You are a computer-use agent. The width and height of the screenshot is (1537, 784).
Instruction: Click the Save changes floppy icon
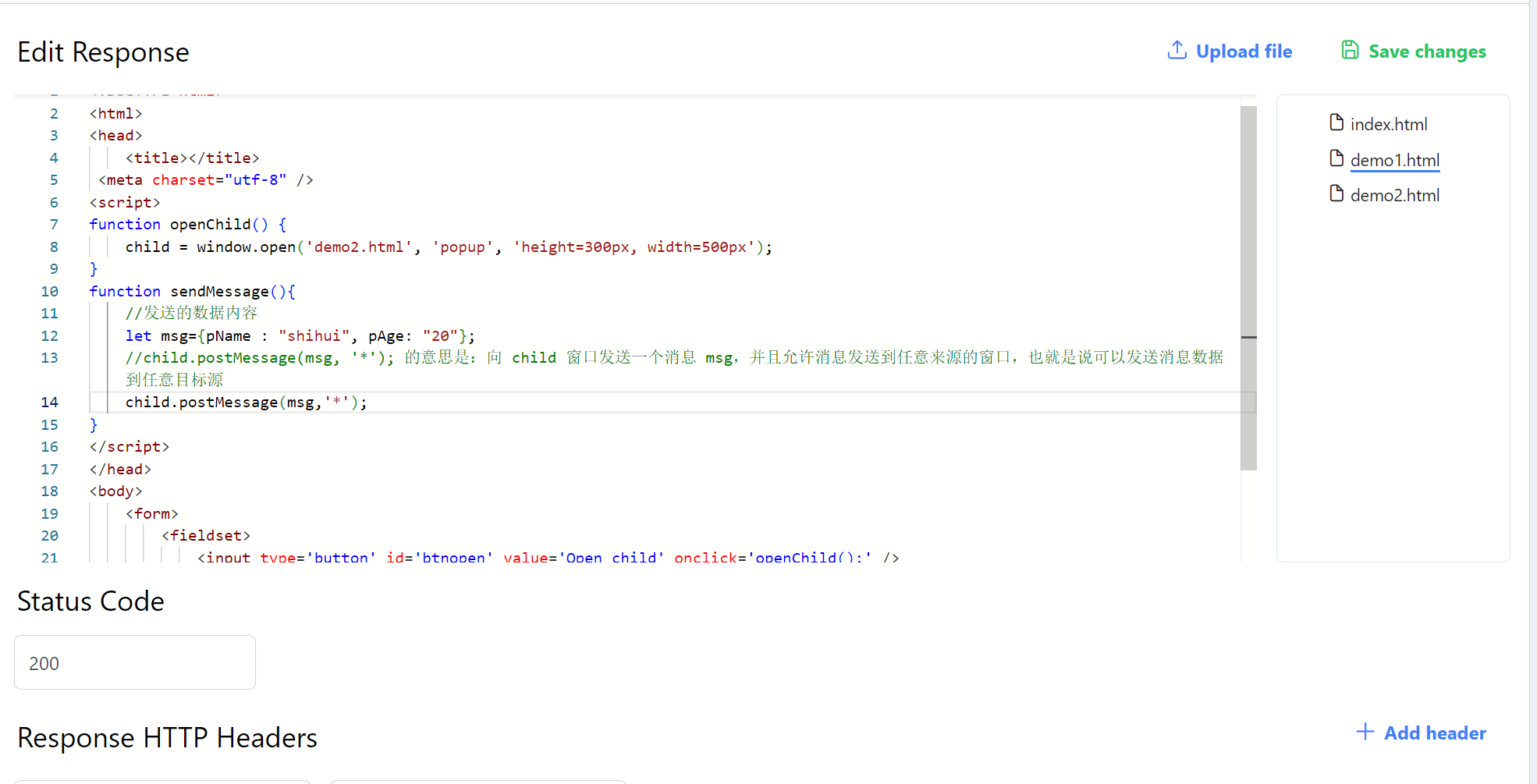tap(1350, 50)
